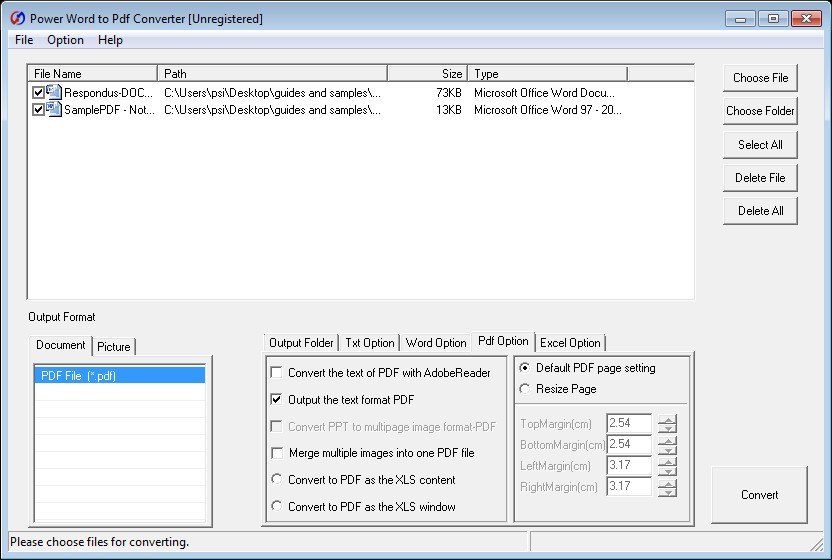
Task: Click the Choose File button
Action: 760,78
